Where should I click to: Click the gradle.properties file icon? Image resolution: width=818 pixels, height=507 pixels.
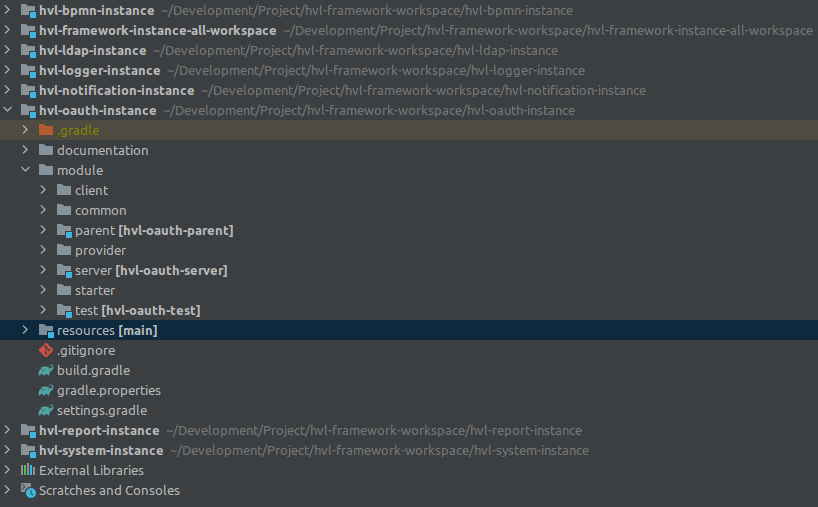(46, 390)
